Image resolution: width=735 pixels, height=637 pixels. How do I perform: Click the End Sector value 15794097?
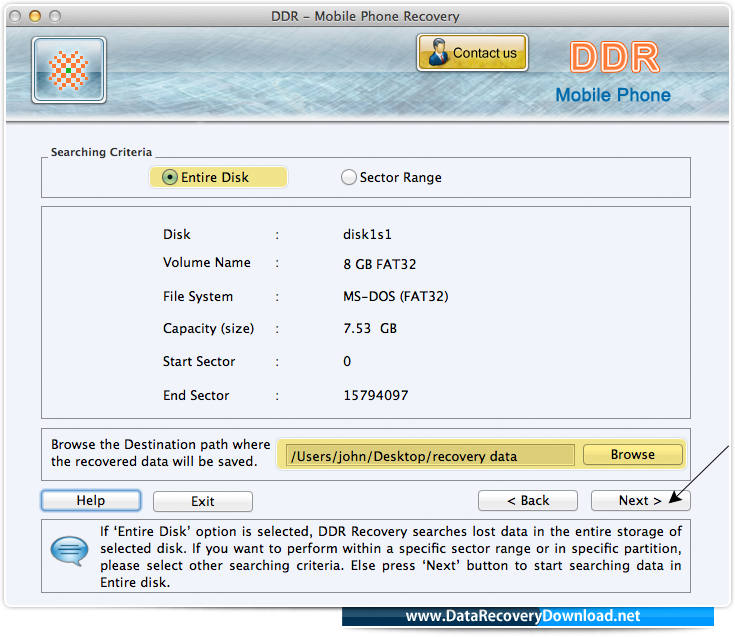[x=375, y=395]
